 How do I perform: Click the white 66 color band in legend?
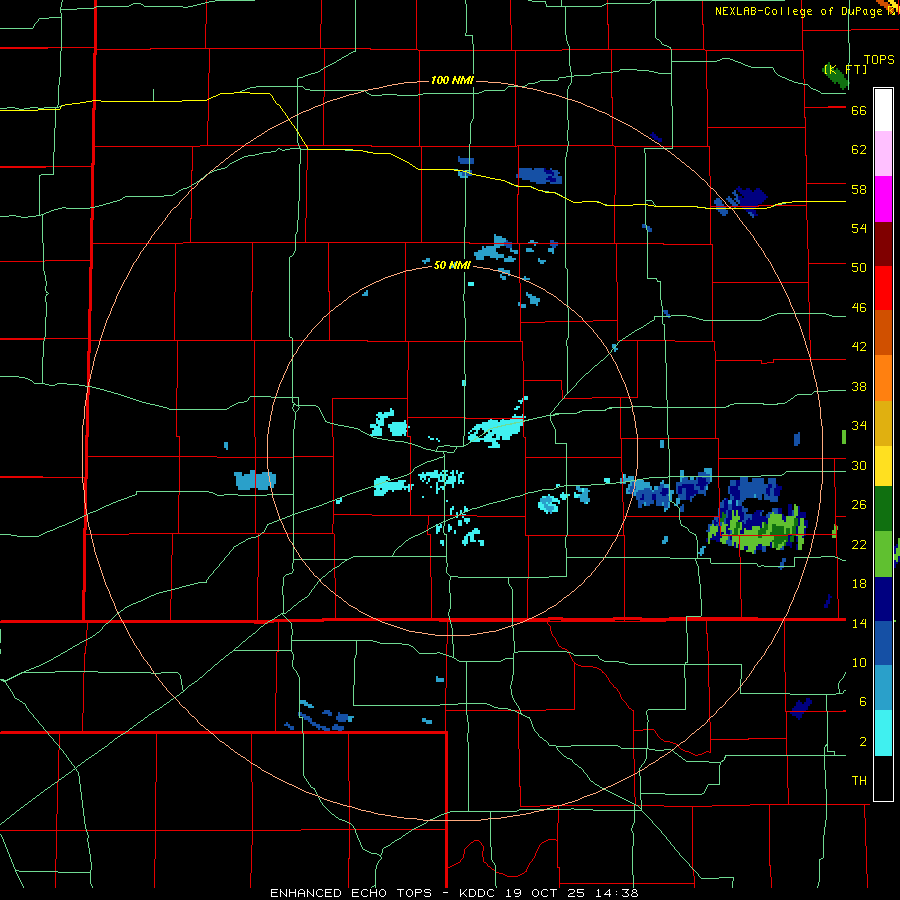(883, 110)
